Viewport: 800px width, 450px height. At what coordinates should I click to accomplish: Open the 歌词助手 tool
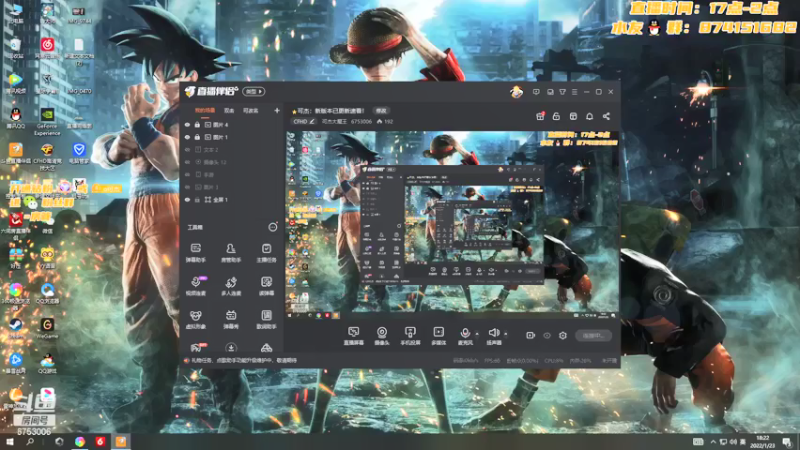coord(266,319)
